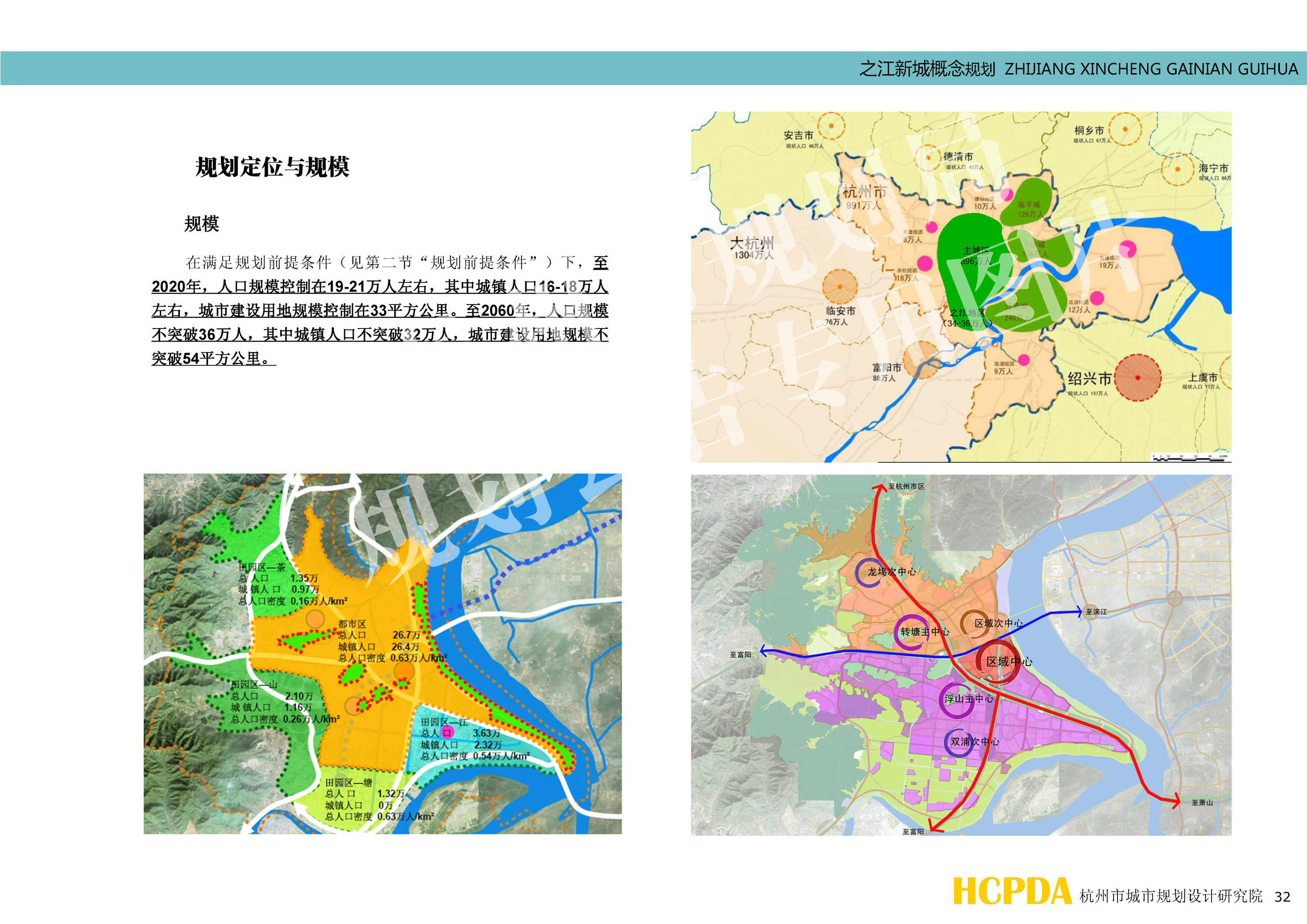The height and width of the screenshot is (924, 1307).
Task: Click the line starting 不突破36万人
Action: coord(380,334)
